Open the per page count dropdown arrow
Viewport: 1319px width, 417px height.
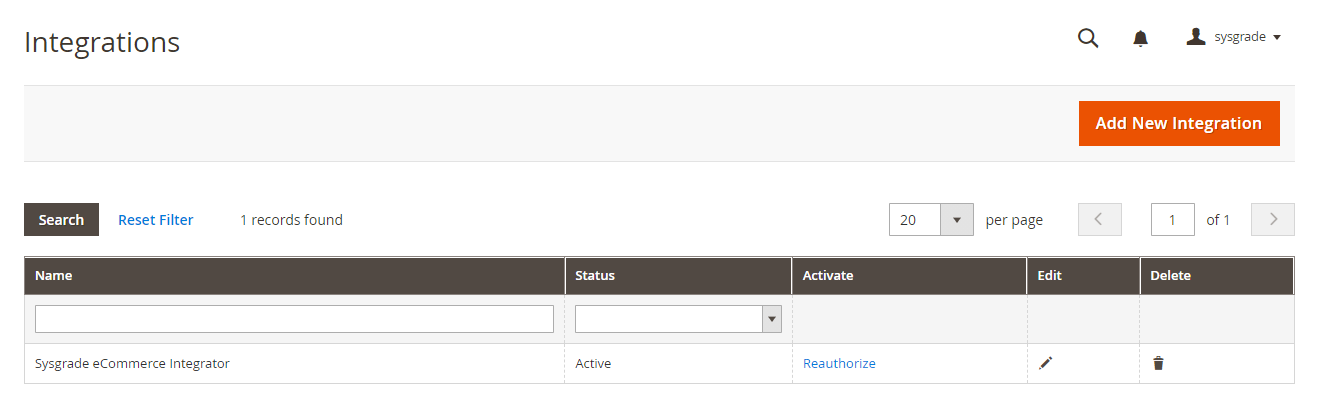coord(957,220)
